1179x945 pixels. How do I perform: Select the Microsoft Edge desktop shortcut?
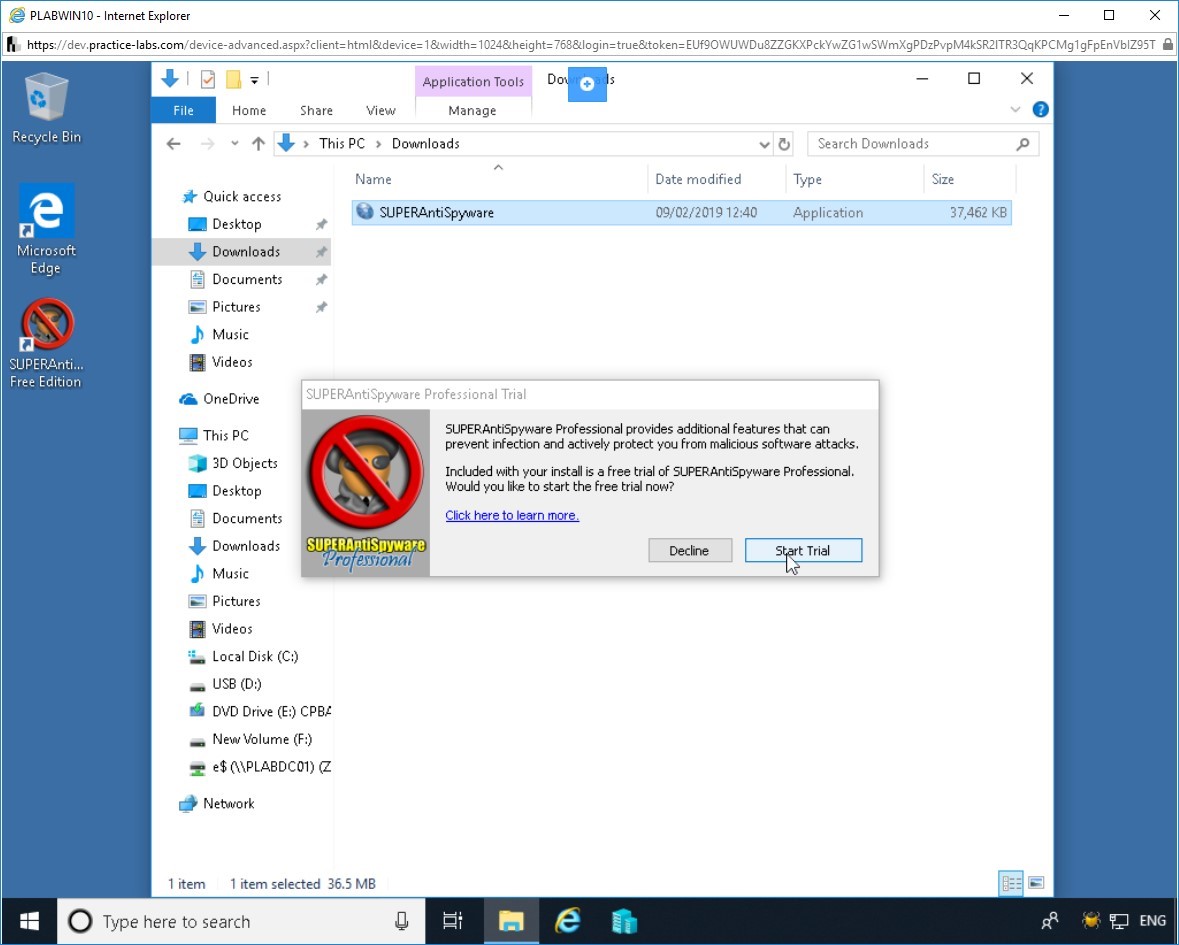46,229
